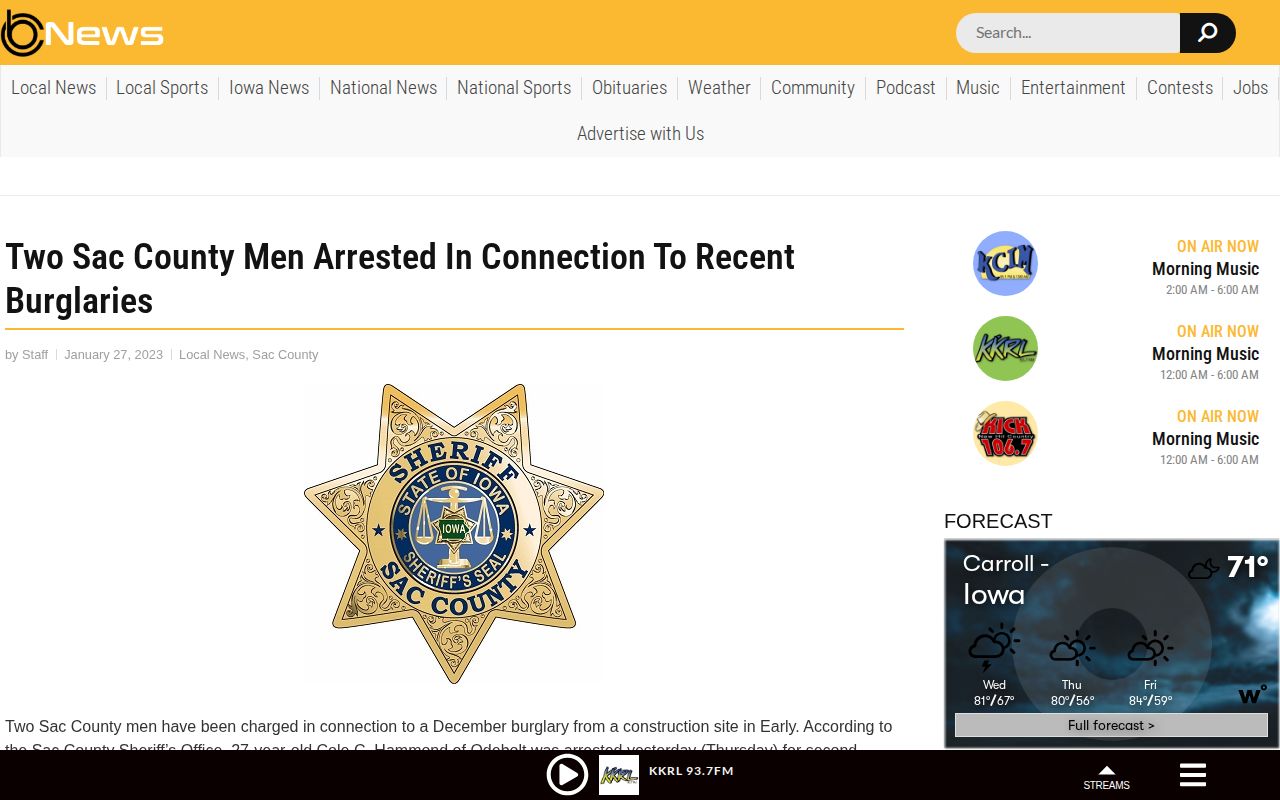Image resolution: width=1280 pixels, height=800 pixels.
Task: Open the Music menu item
Action: tap(978, 88)
